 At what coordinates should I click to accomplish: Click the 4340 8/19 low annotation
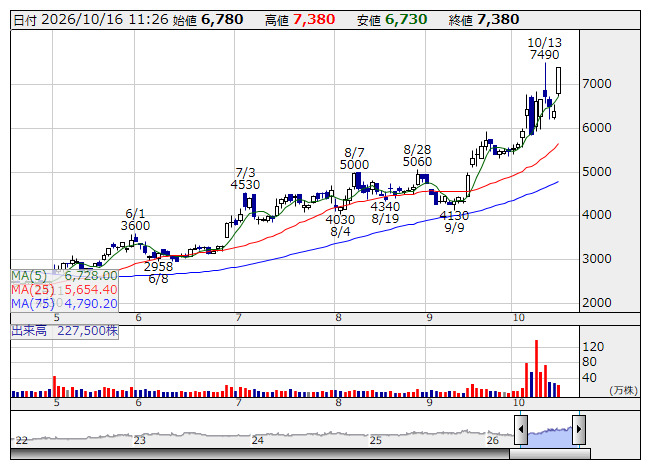coord(385,212)
